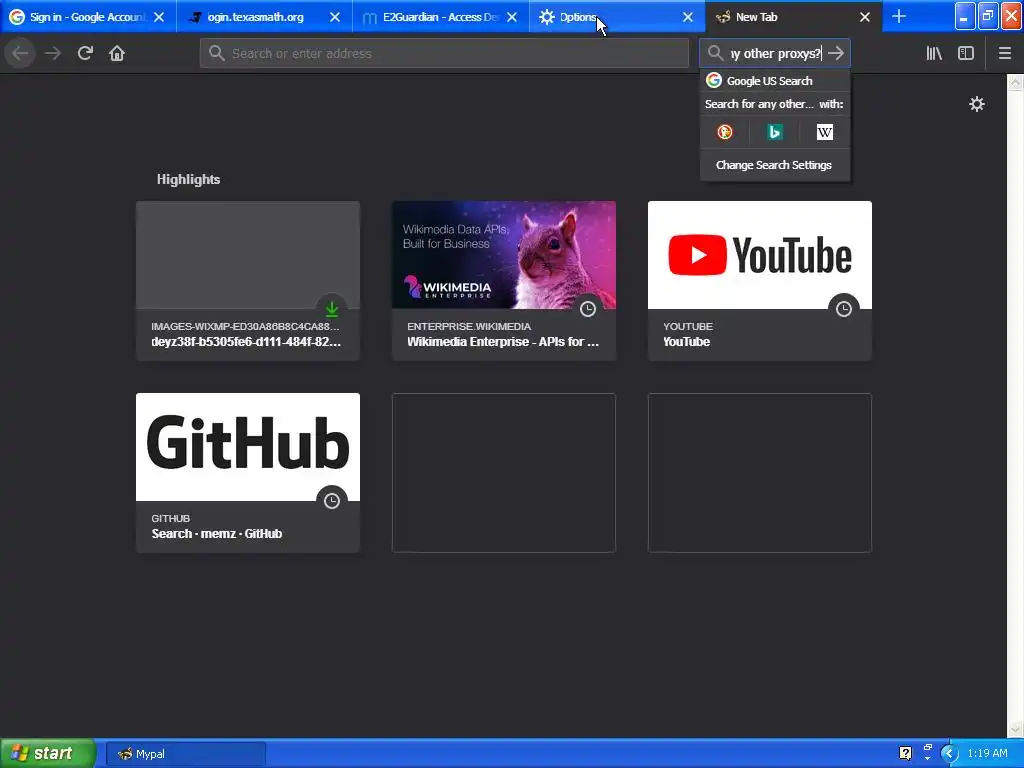Click the 'Search · memz · GitHub' title
The height and width of the screenshot is (768, 1024).
tap(217, 534)
